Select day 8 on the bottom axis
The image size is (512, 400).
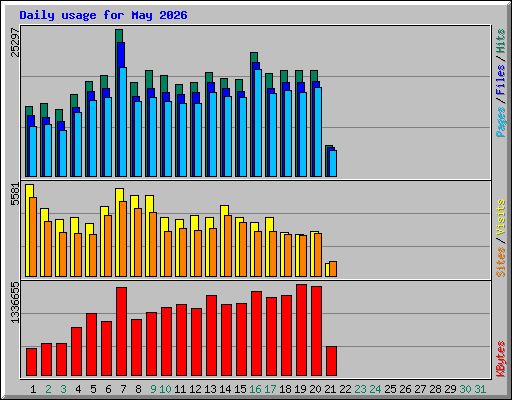click(138, 389)
